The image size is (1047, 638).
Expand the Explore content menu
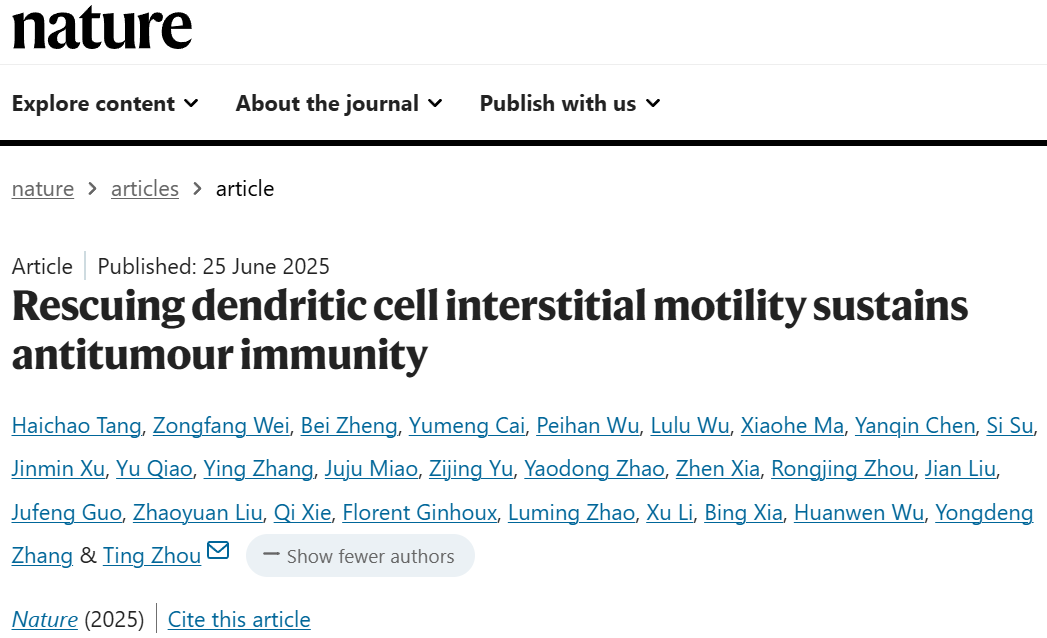point(105,104)
